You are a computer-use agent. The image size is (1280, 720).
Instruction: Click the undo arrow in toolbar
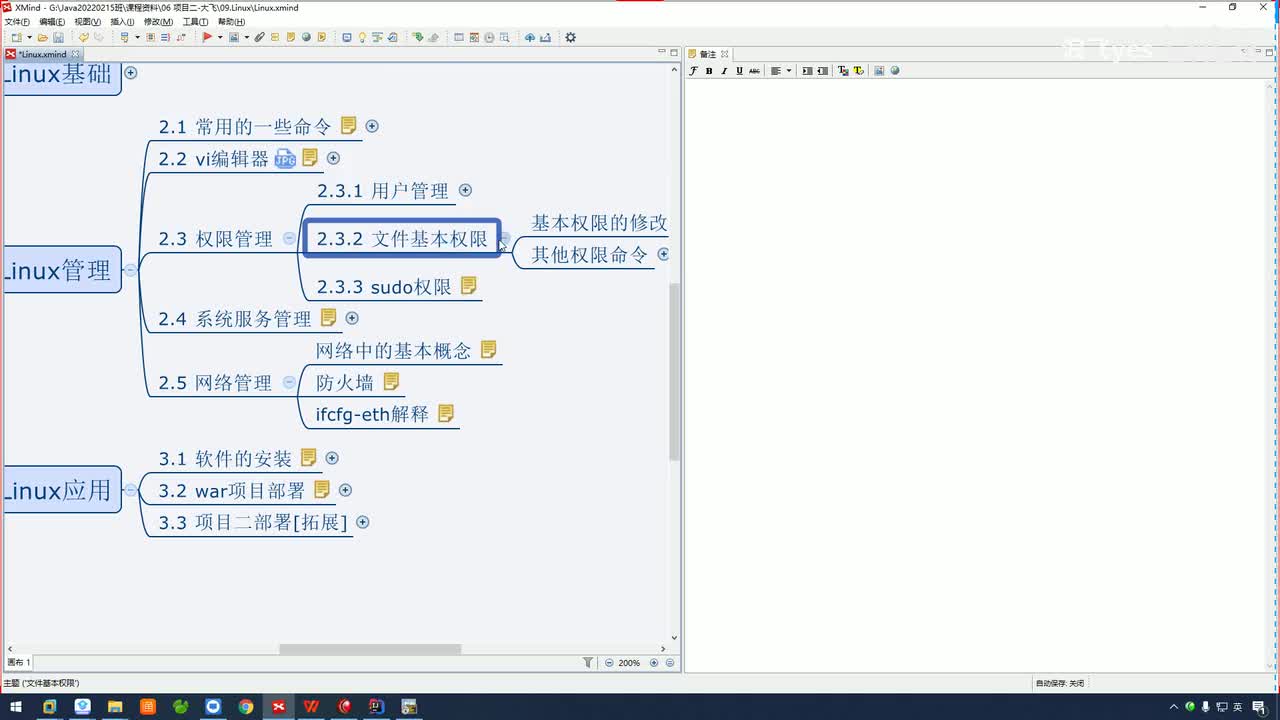(x=84, y=38)
